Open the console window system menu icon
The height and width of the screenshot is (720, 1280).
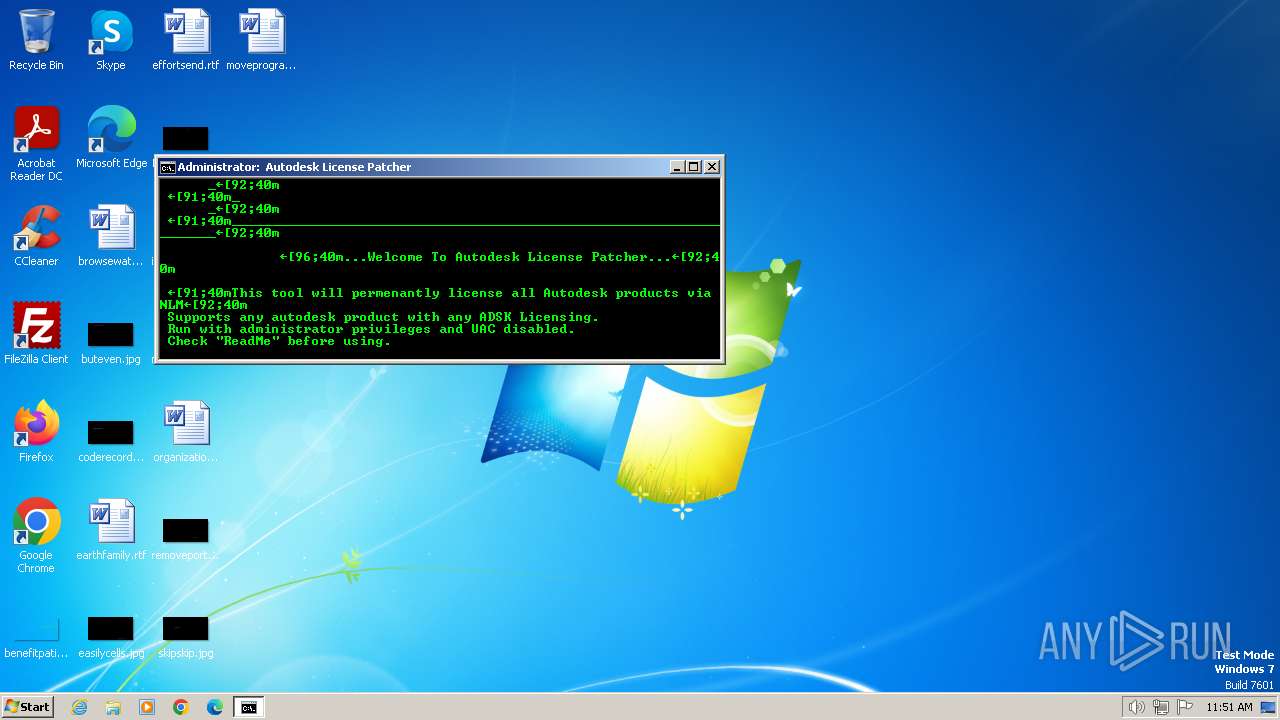(x=168, y=167)
